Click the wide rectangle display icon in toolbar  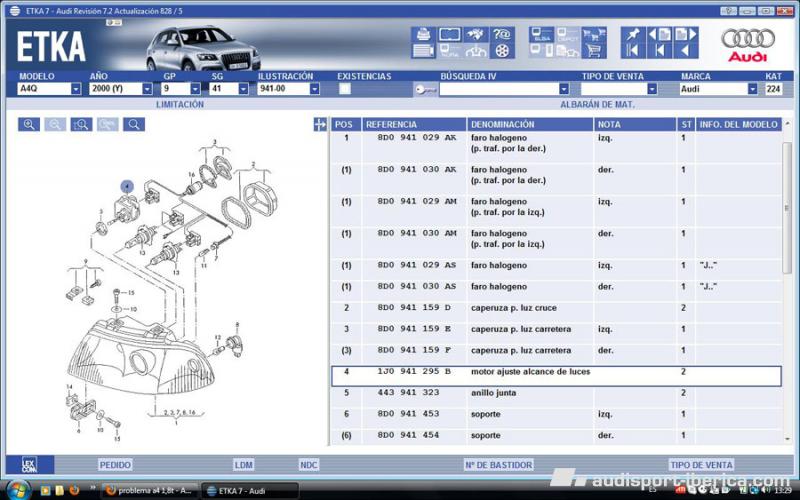(x=449, y=34)
